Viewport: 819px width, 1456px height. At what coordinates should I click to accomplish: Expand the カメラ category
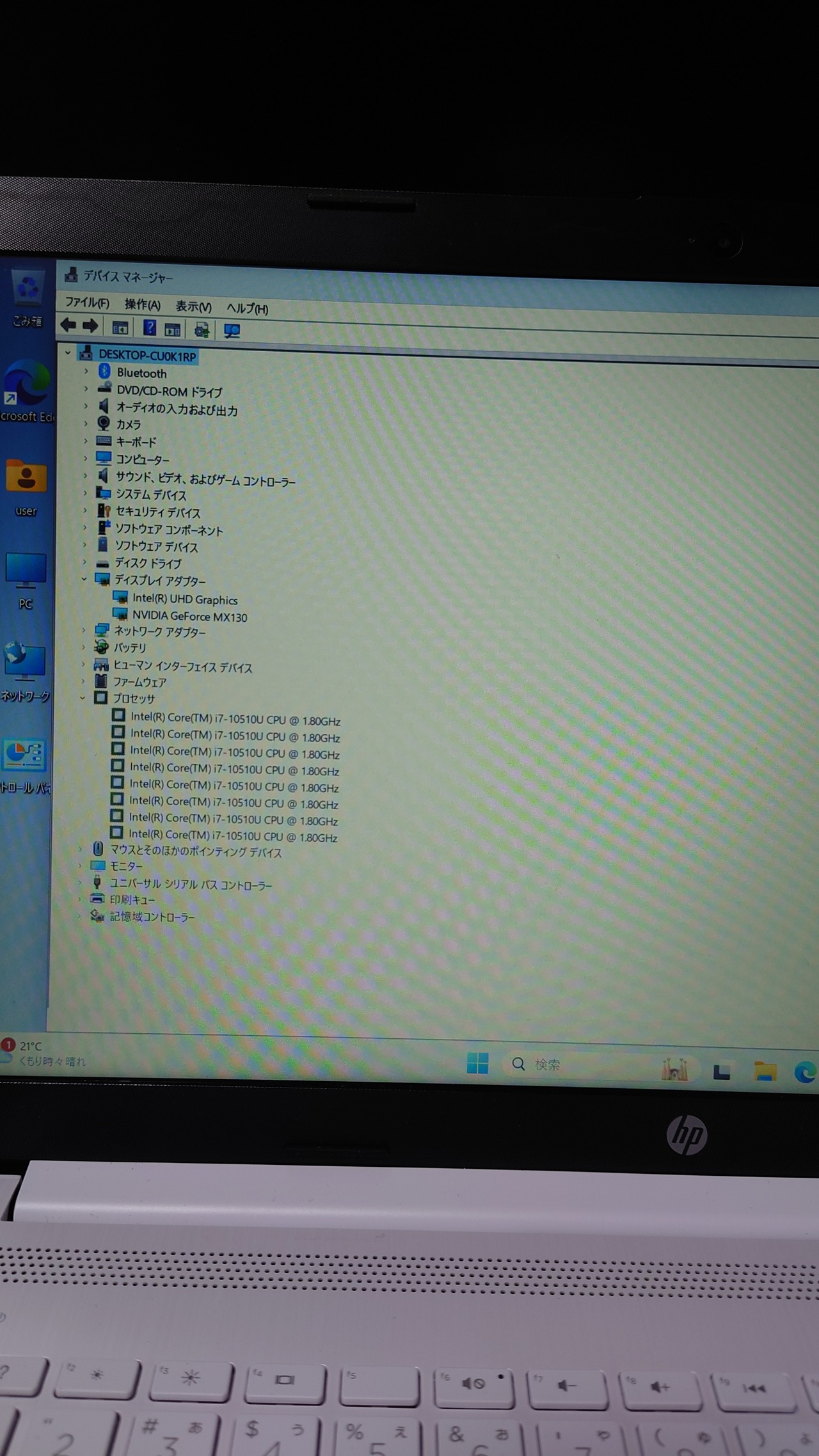[x=86, y=423]
